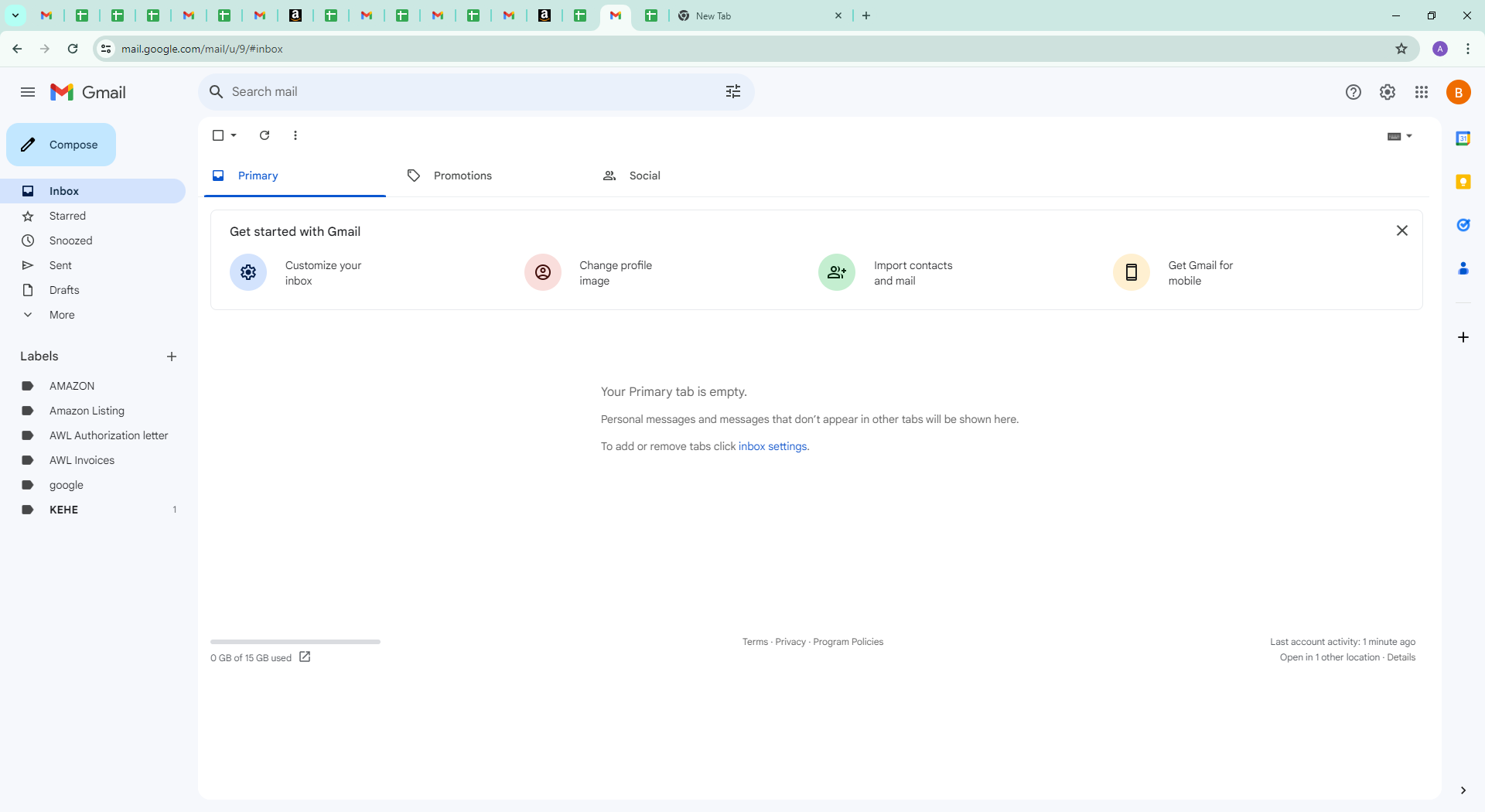
Task: Open the Sent folder
Action: 93,265
